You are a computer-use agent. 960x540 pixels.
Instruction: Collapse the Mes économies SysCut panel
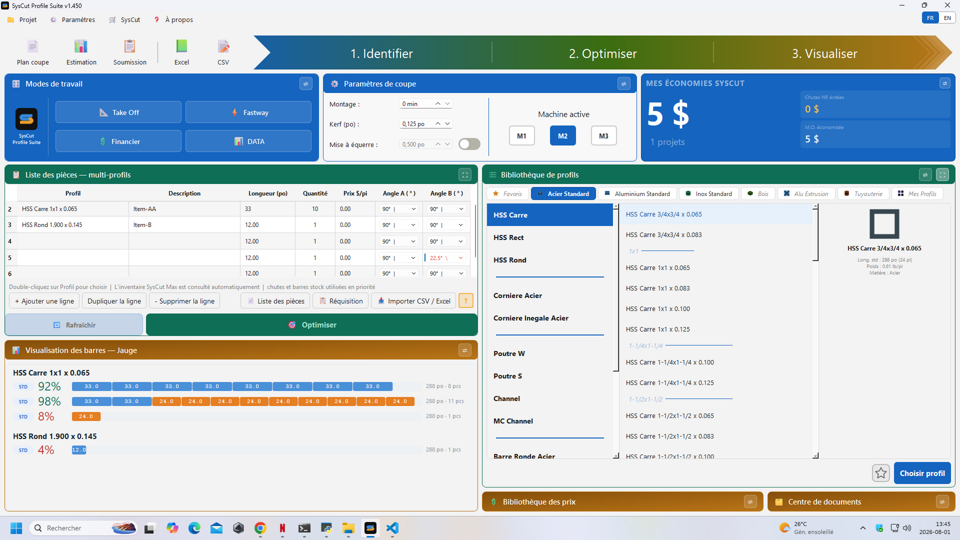pyautogui.click(x=945, y=83)
